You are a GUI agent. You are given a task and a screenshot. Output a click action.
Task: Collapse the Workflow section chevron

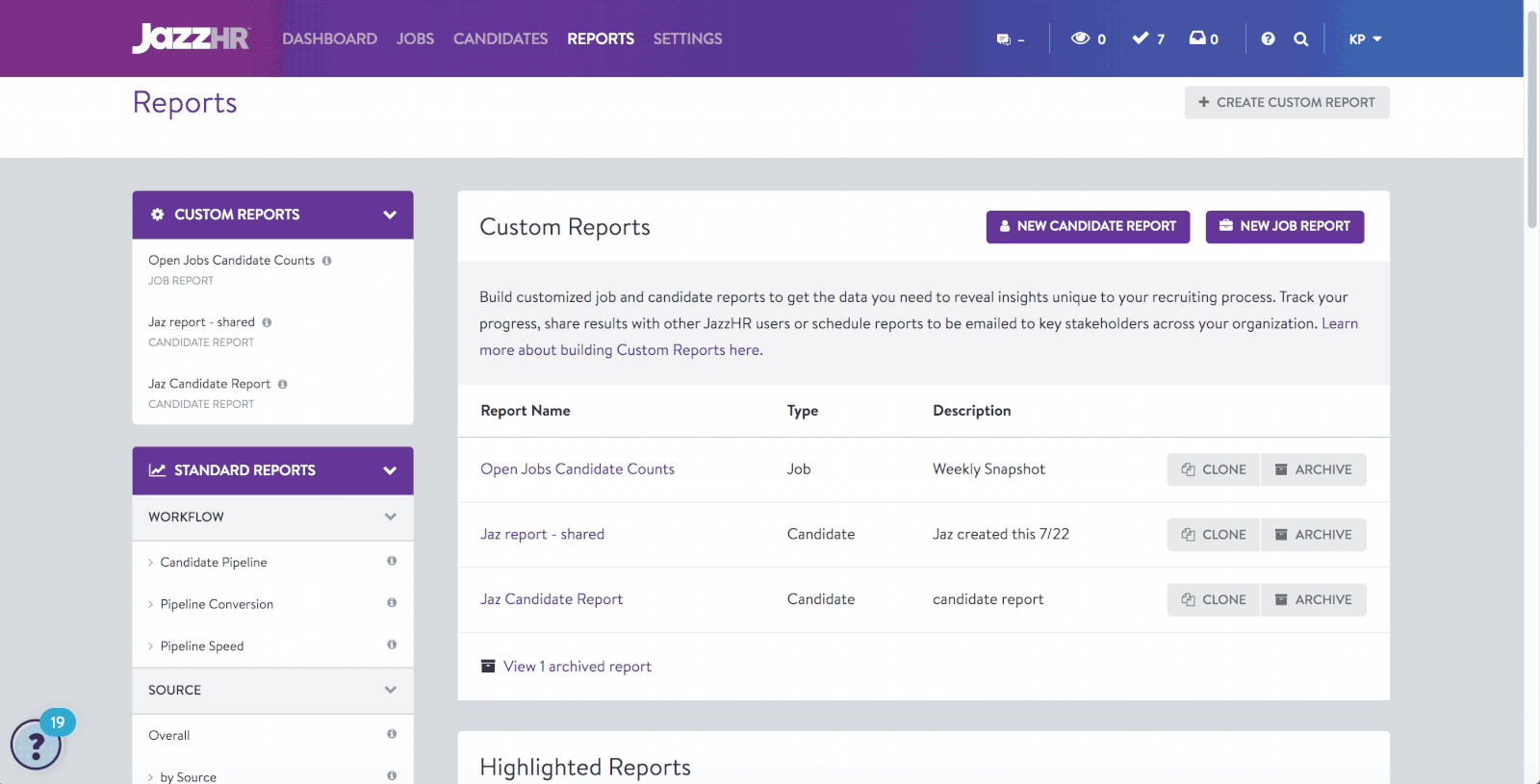(391, 517)
